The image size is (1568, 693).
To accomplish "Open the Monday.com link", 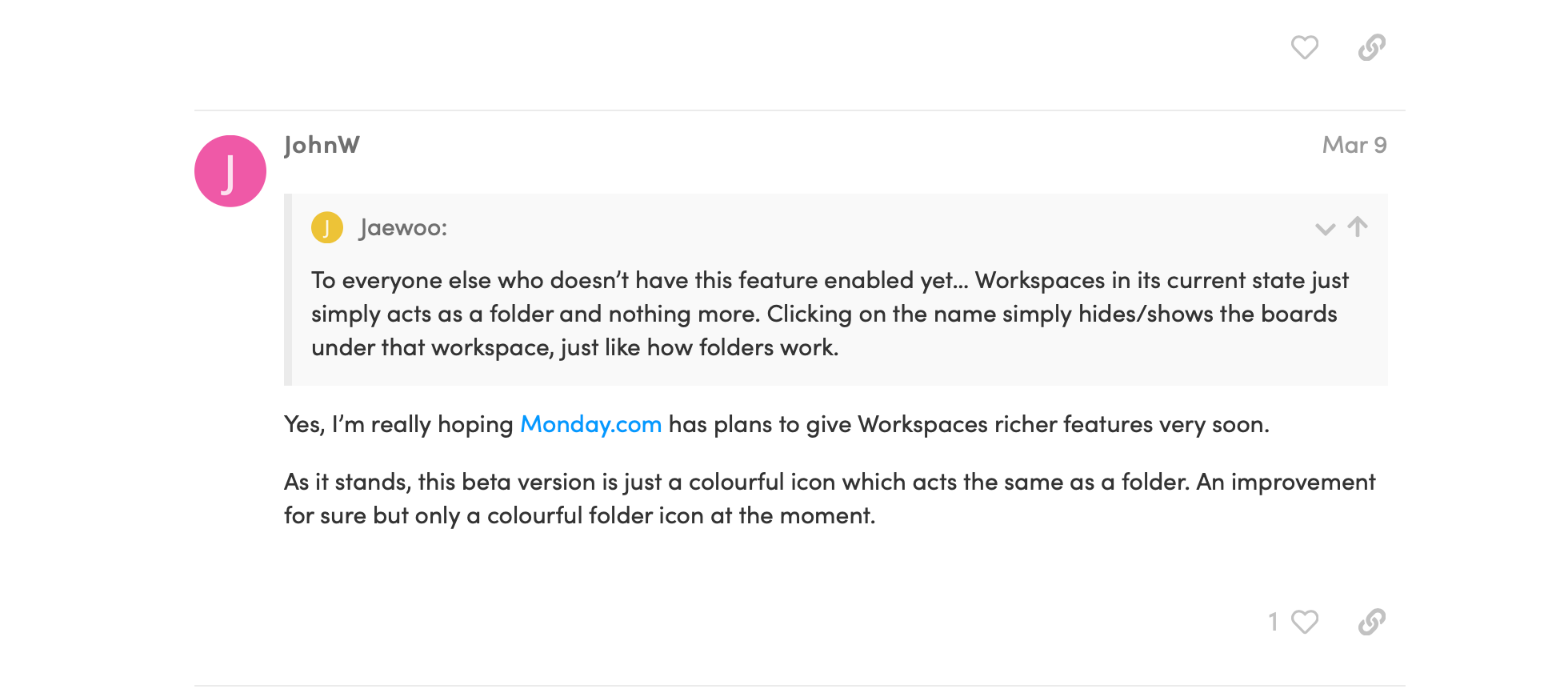I will [590, 424].
